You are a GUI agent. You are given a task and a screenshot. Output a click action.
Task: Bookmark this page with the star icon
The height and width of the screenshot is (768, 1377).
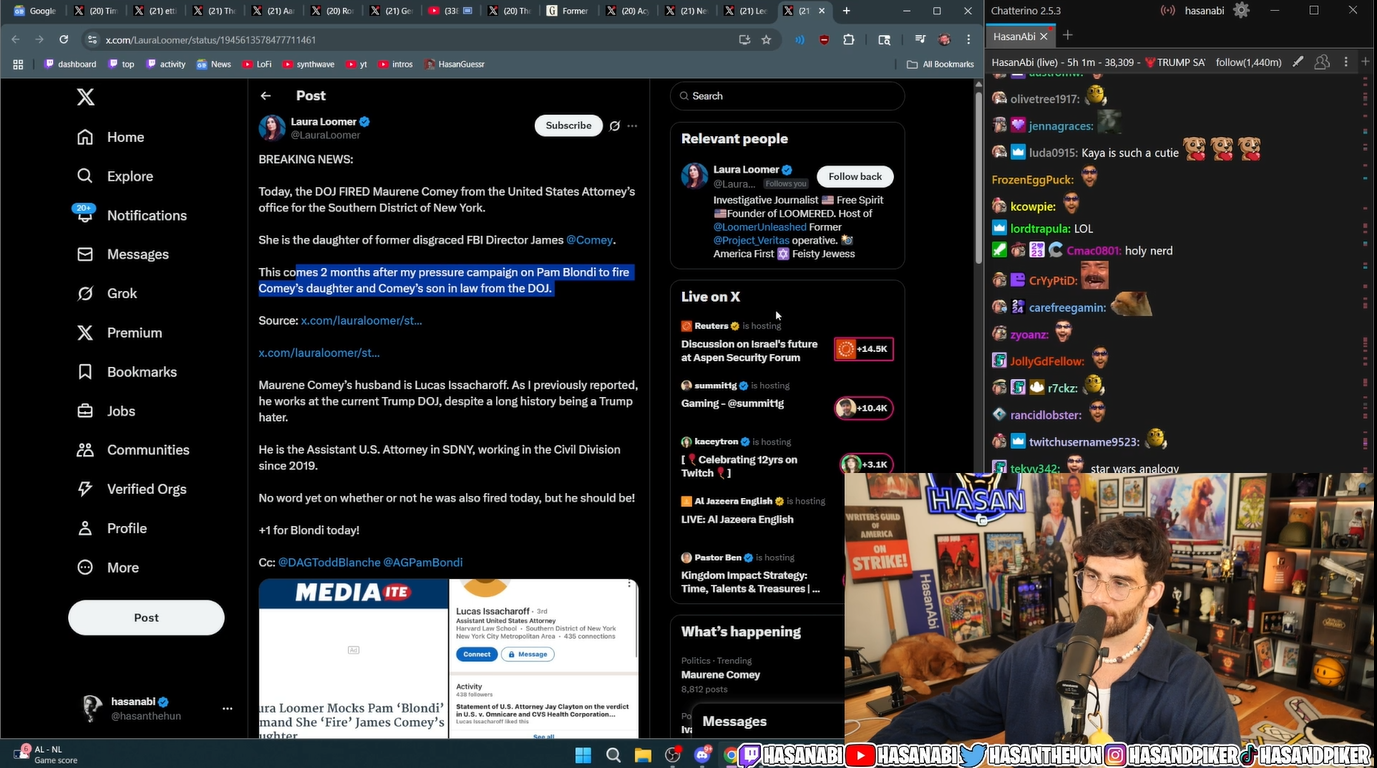coord(766,40)
